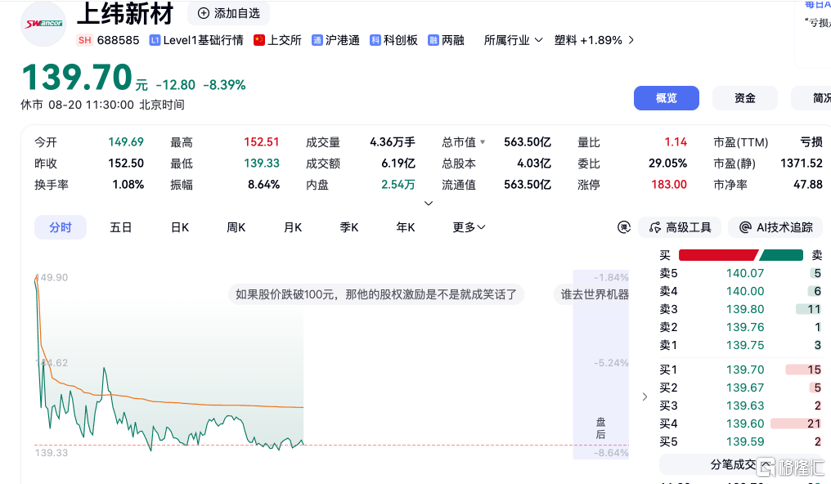The image size is (831, 484).
Task: Switch to the 资金 tab
Action: pyautogui.click(x=745, y=98)
